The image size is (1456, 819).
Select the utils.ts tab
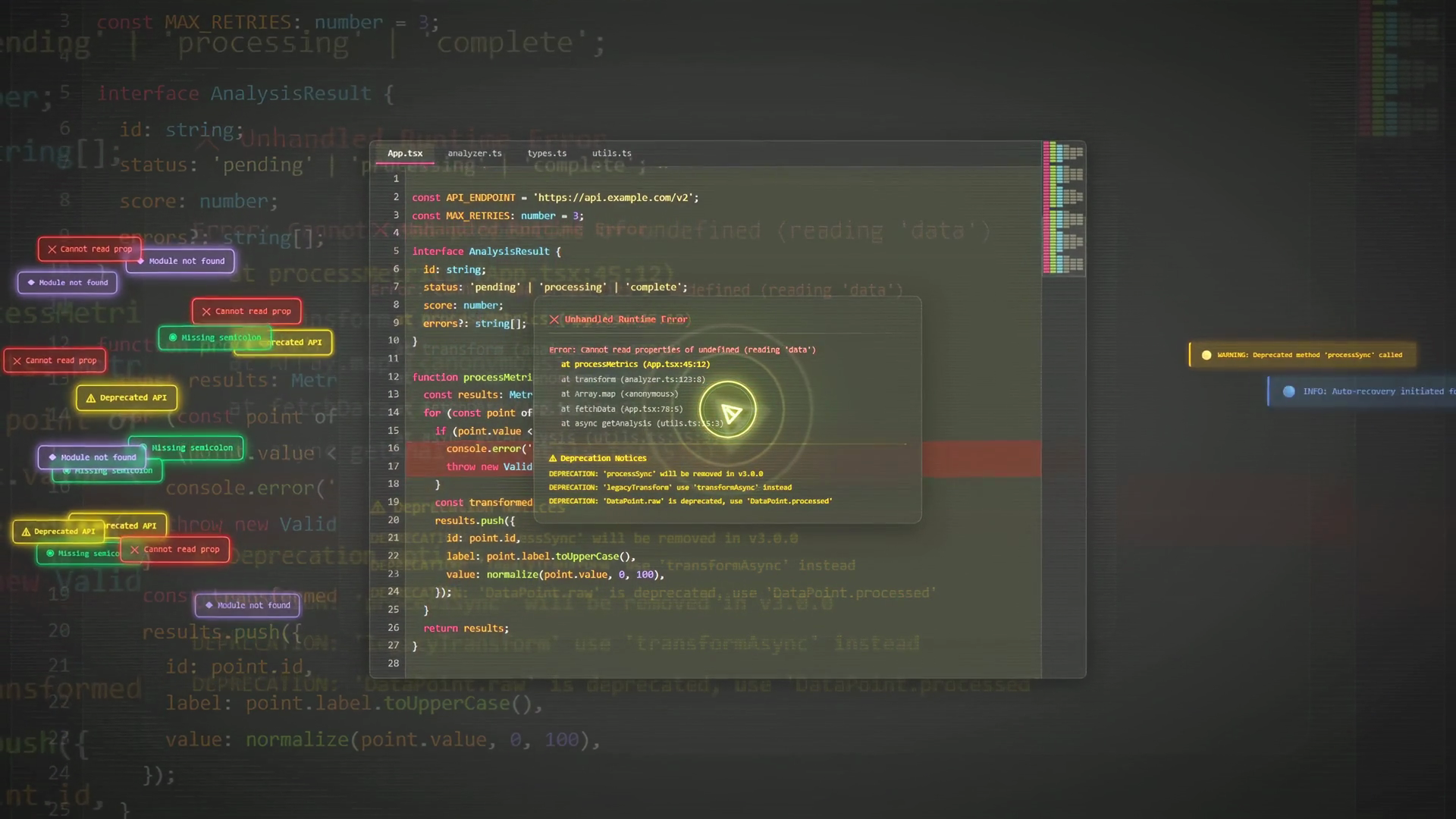tap(611, 153)
